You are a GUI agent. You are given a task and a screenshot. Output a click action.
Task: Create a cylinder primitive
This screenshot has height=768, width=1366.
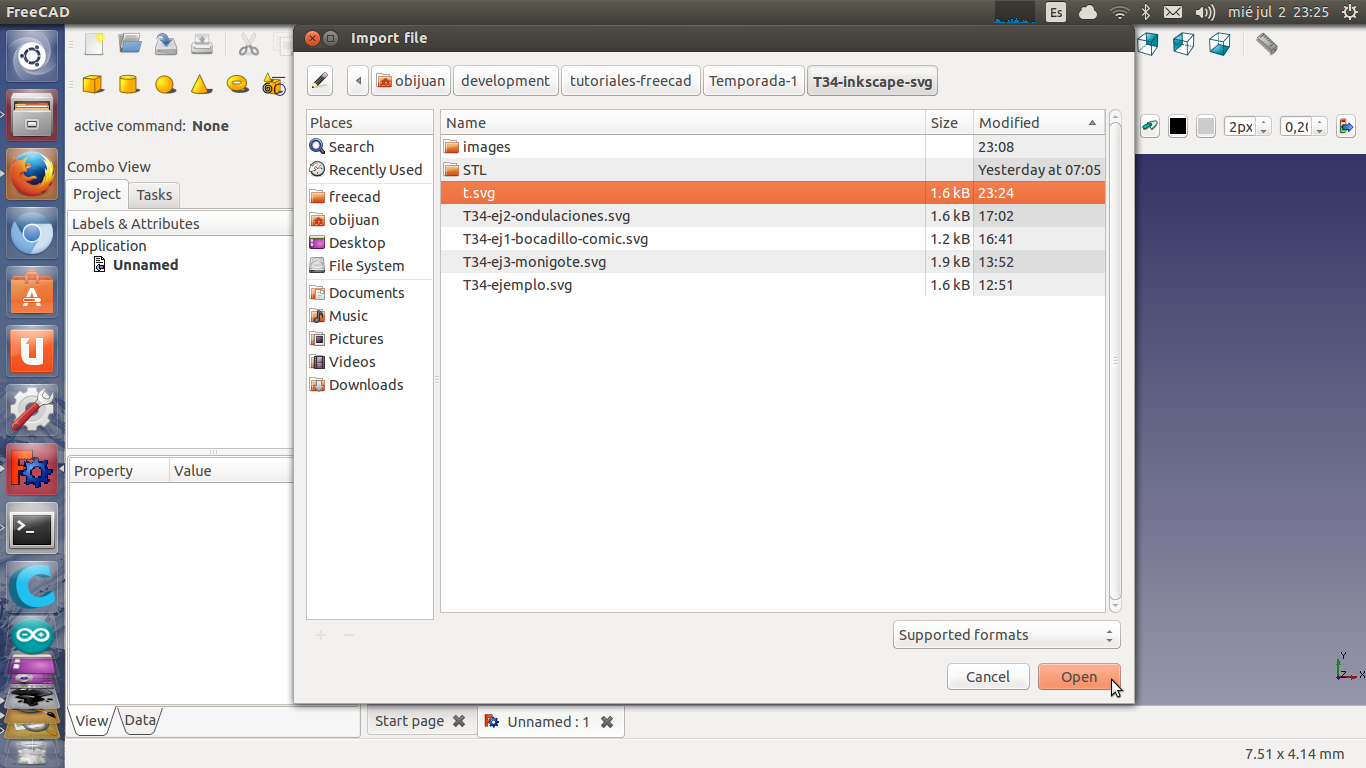pos(129,84)
